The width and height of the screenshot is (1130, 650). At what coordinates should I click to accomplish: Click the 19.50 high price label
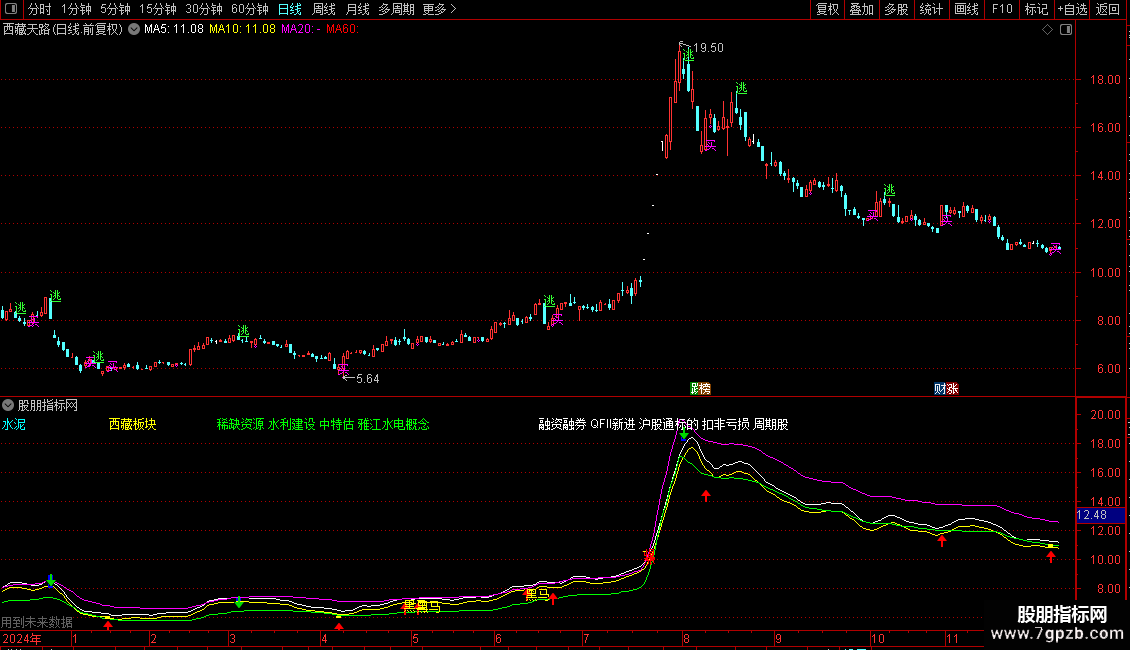708,48
